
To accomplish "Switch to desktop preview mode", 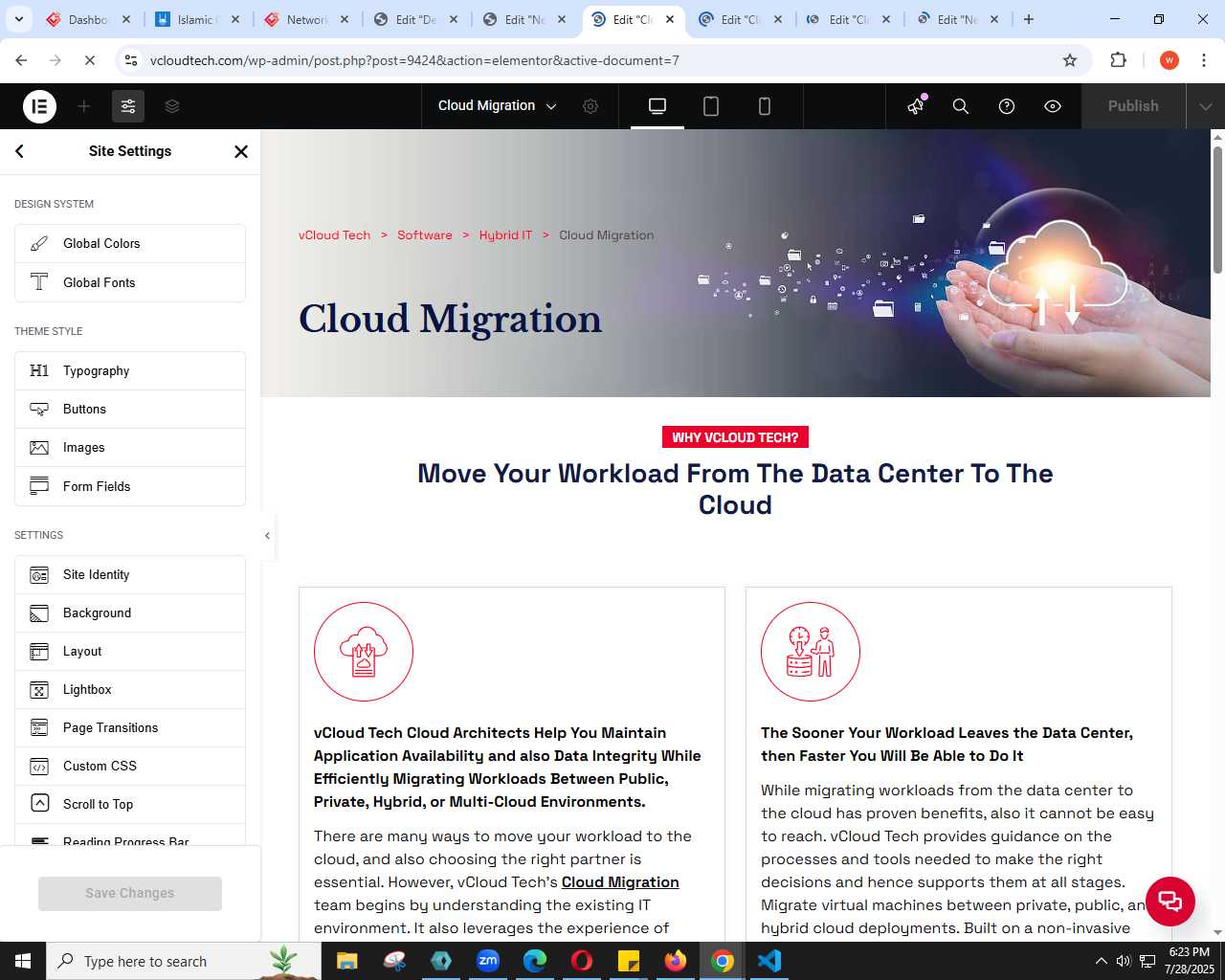I will pos(657,106).
